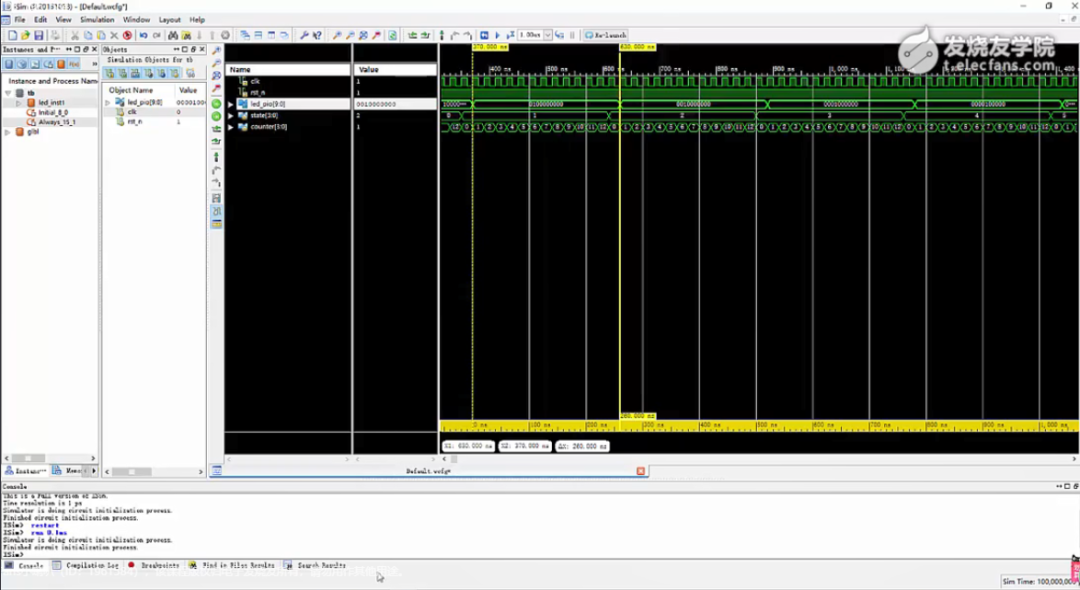
Task: Toggle first instance filter button in Instances panel
Action: [9, 64]
